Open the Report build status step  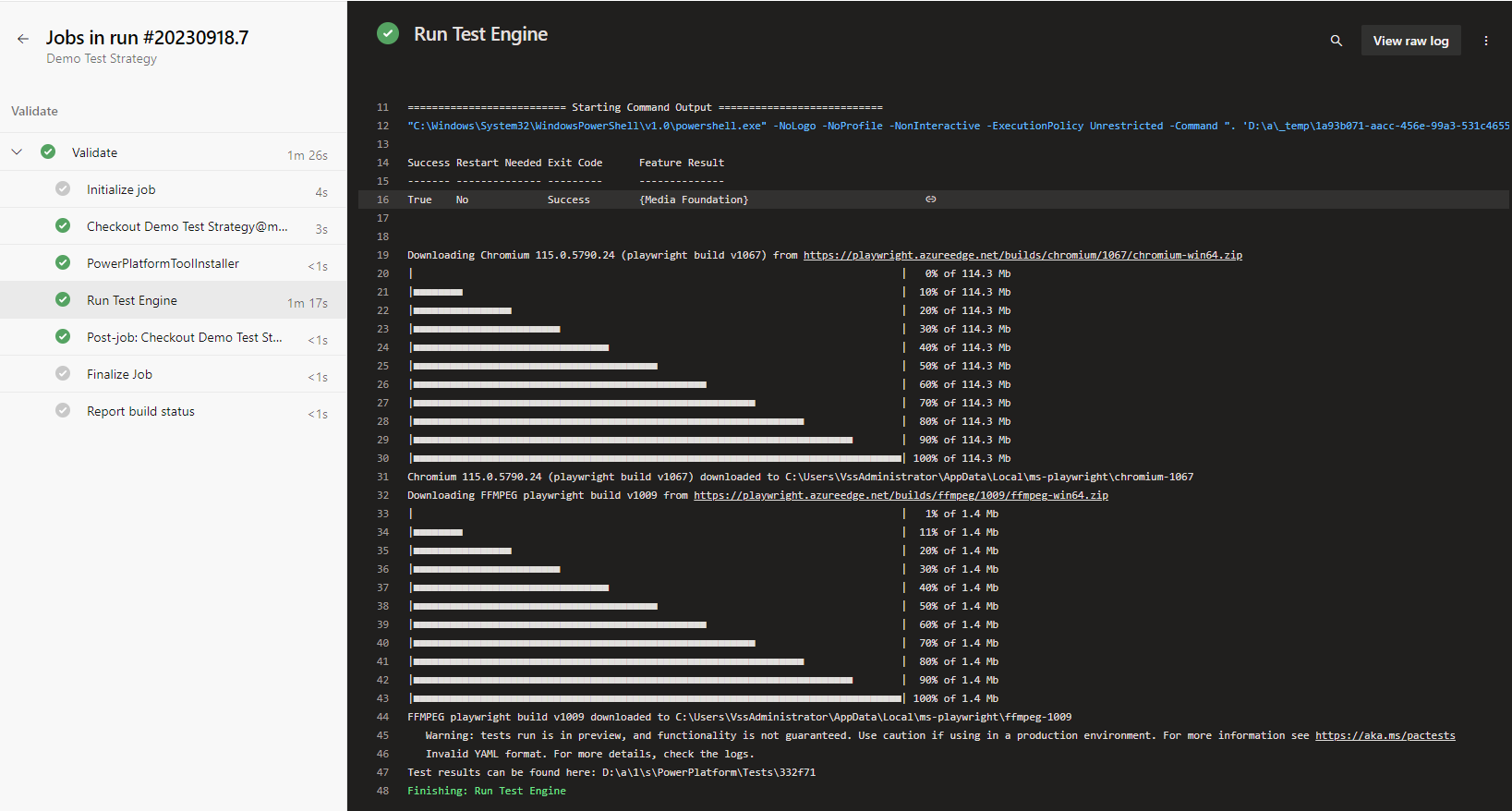174,411
